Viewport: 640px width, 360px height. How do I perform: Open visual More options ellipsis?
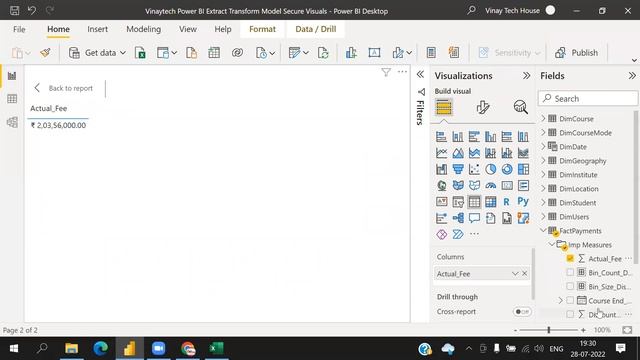(x=402, y=72)
